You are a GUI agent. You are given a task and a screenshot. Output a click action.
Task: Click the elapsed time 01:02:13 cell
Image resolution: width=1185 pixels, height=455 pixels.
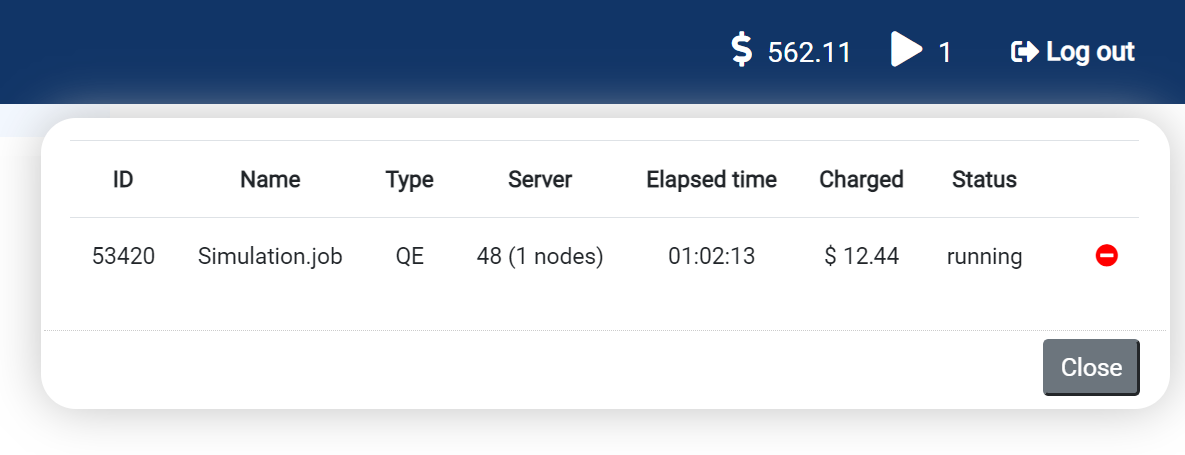tap(711, 257)
